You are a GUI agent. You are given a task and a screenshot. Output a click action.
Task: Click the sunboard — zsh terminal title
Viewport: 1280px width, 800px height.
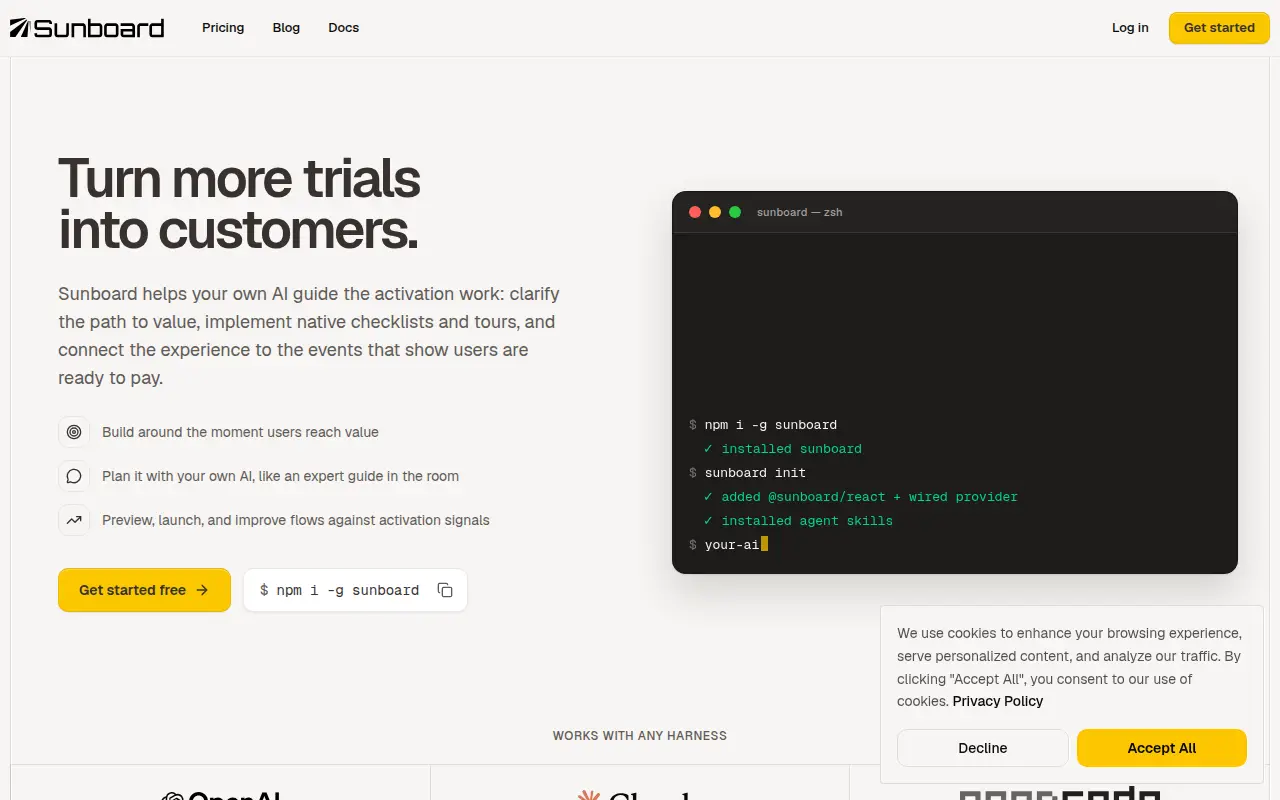(800, 212)
